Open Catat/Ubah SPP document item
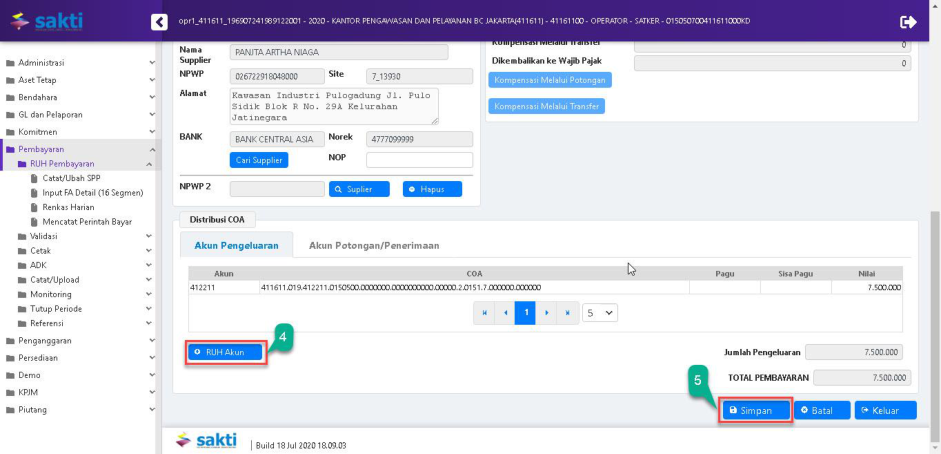941x454 pixels. tap(71, 178)
